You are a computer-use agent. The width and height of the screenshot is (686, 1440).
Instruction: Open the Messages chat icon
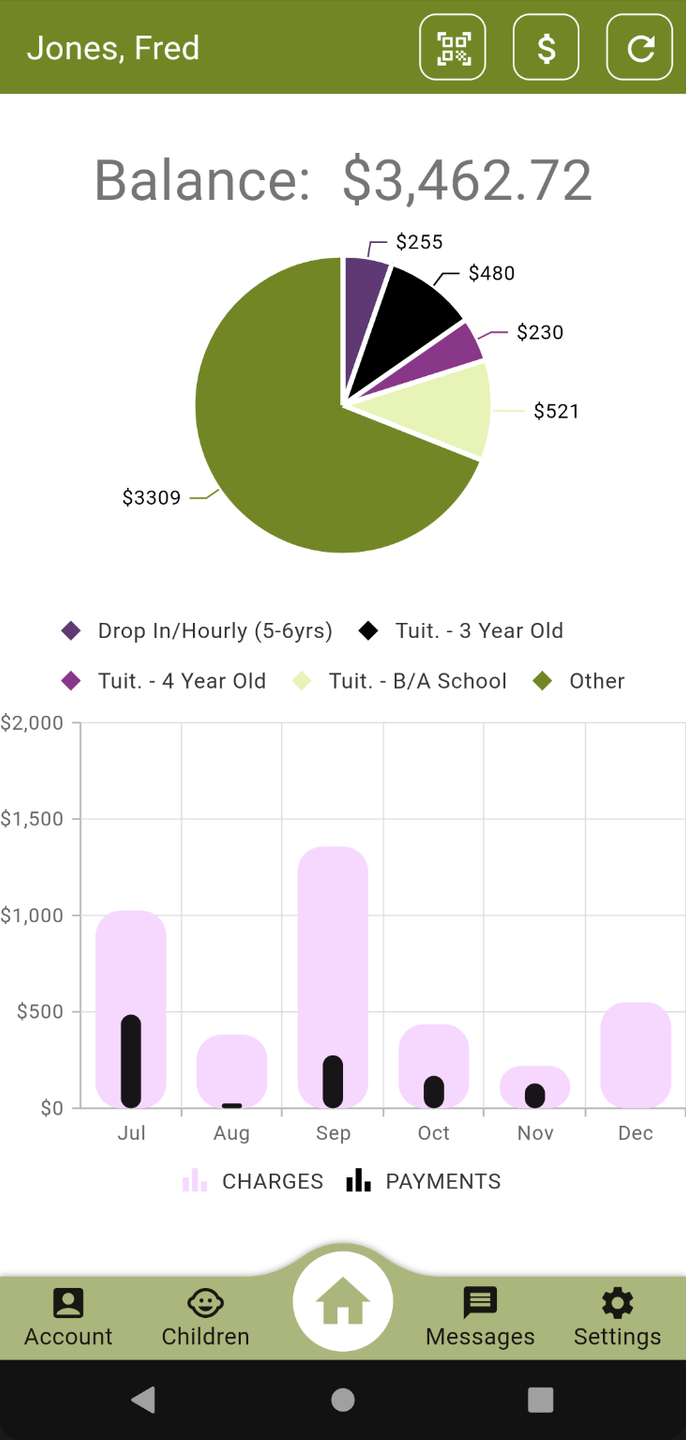click(480, 1303)
